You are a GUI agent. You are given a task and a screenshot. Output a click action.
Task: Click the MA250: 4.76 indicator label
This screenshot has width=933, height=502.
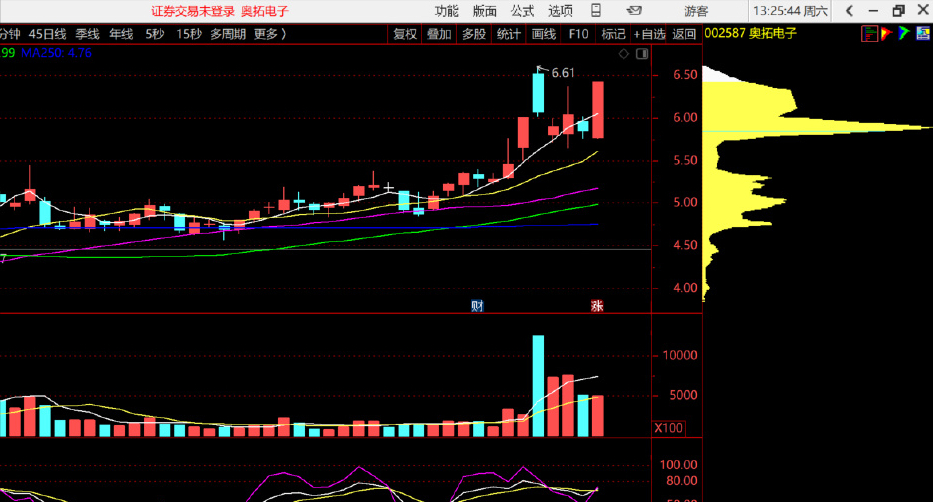tap(57, 53)
